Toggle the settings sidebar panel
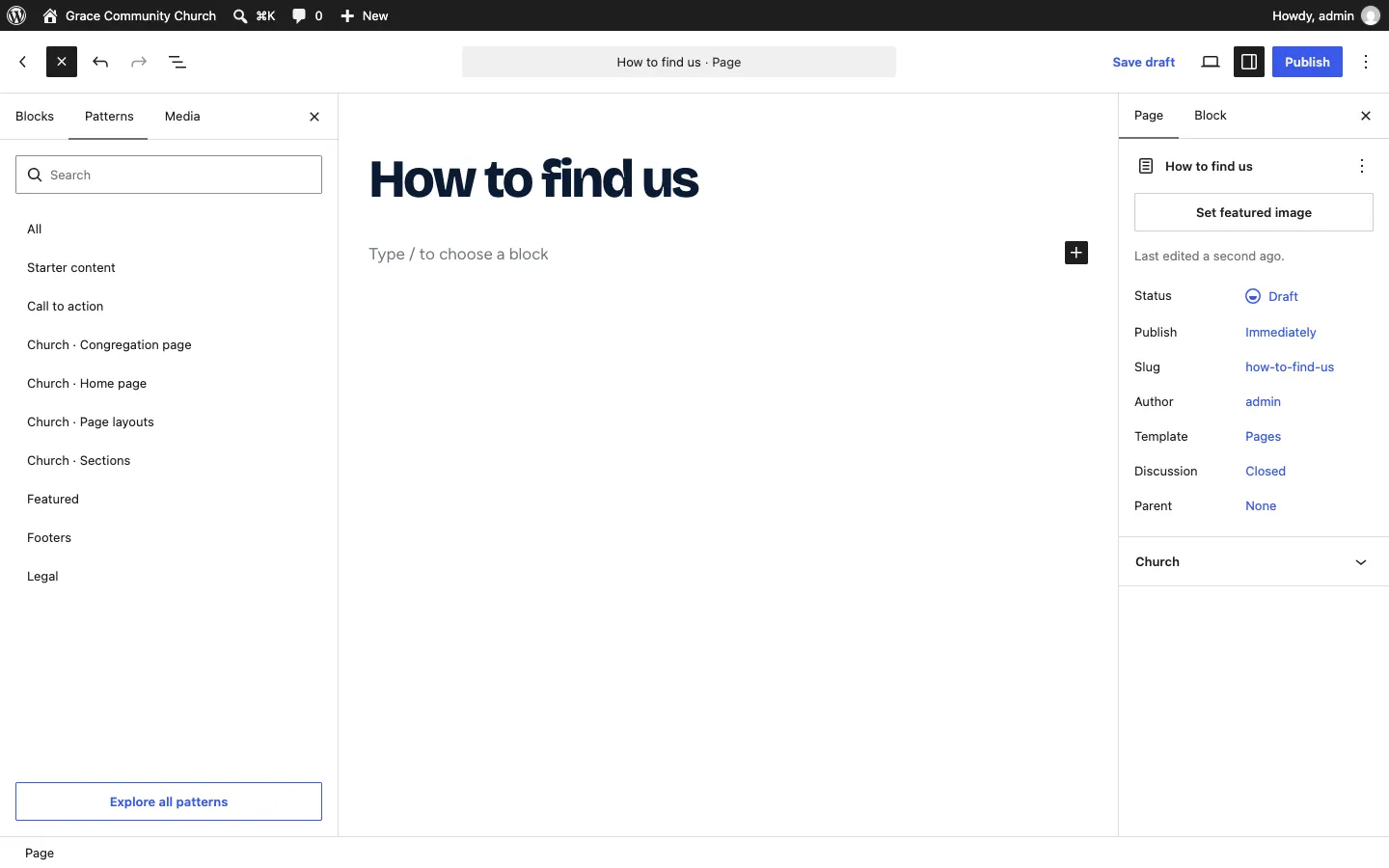This screenshot has height=868, width=1389. pos(1249,62)
